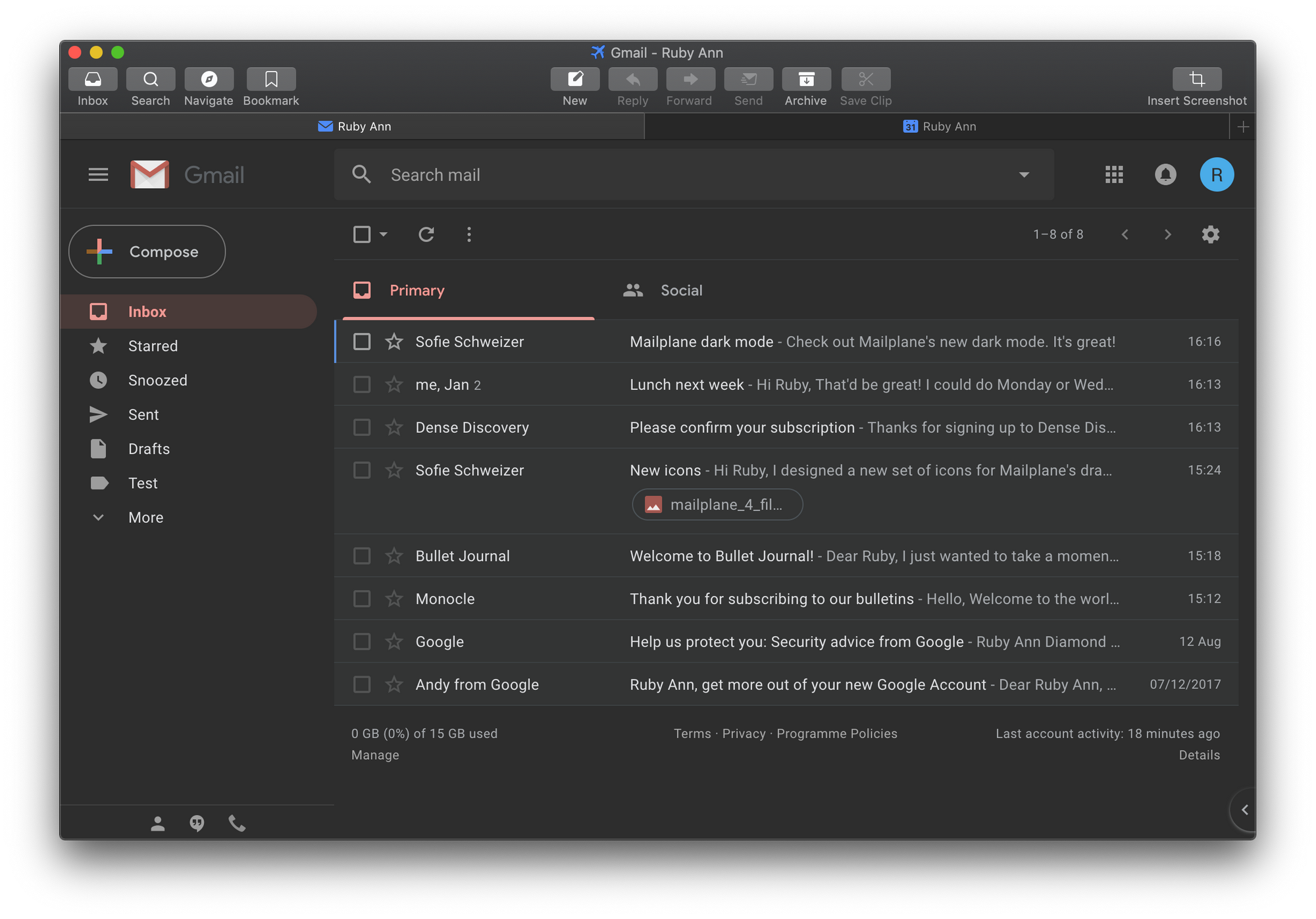This screenshot has height=919, width=1316.
Task: Open the Hangouts chat icon
Action: pyautogui.click(x=197, y=824)
